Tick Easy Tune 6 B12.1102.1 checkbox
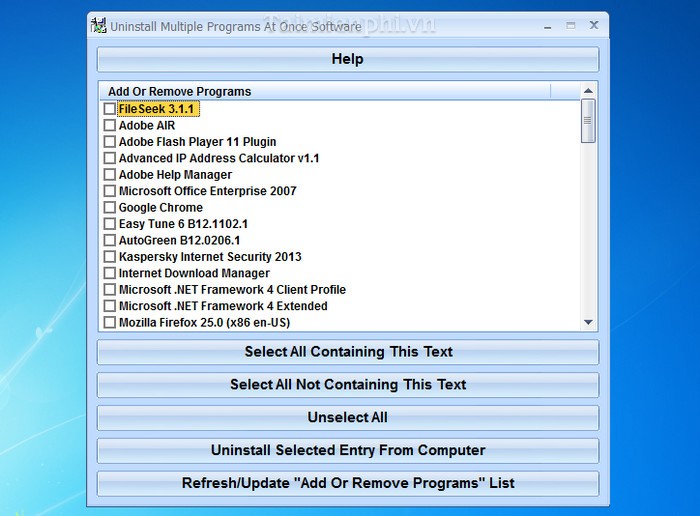This screenshot has width=700, height=516. 109,224
